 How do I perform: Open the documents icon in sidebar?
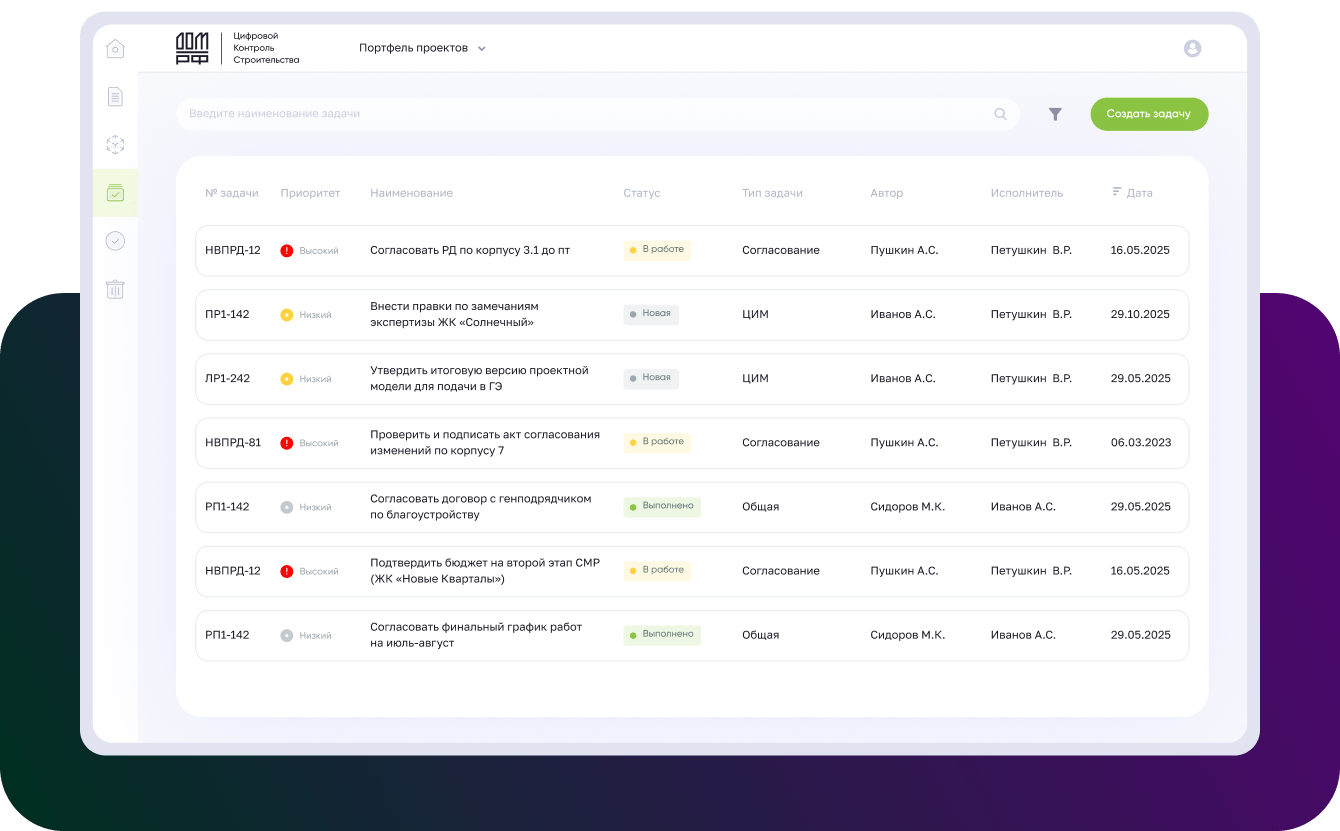coord(115,97)
